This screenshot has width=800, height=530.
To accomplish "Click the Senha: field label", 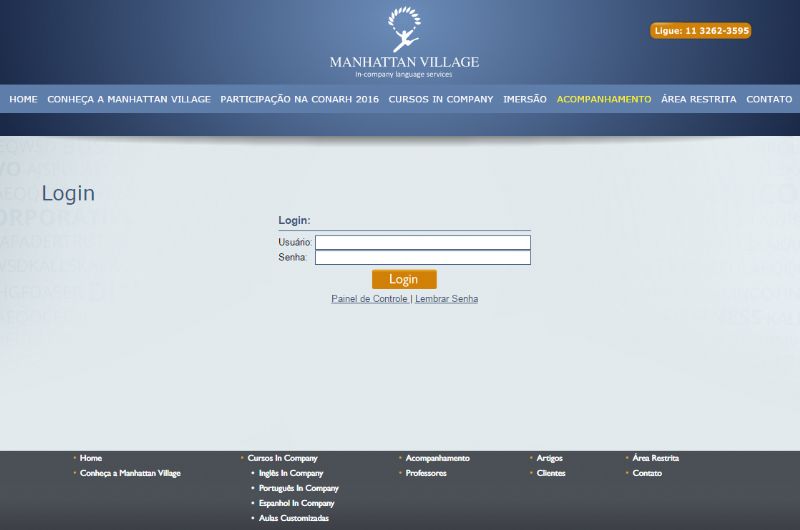I will (292, 257).
